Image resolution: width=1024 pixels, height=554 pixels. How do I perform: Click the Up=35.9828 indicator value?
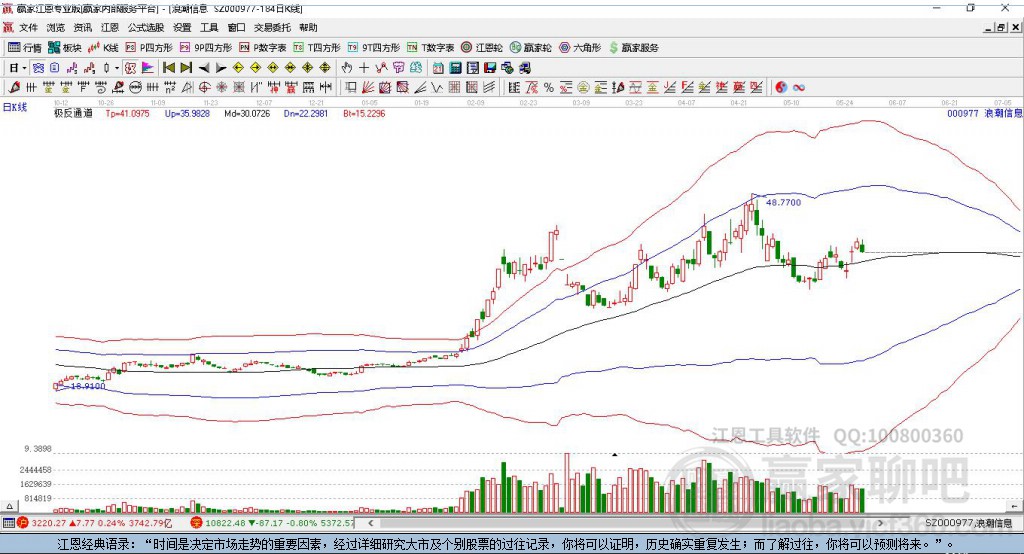click(x=187, y=113)
